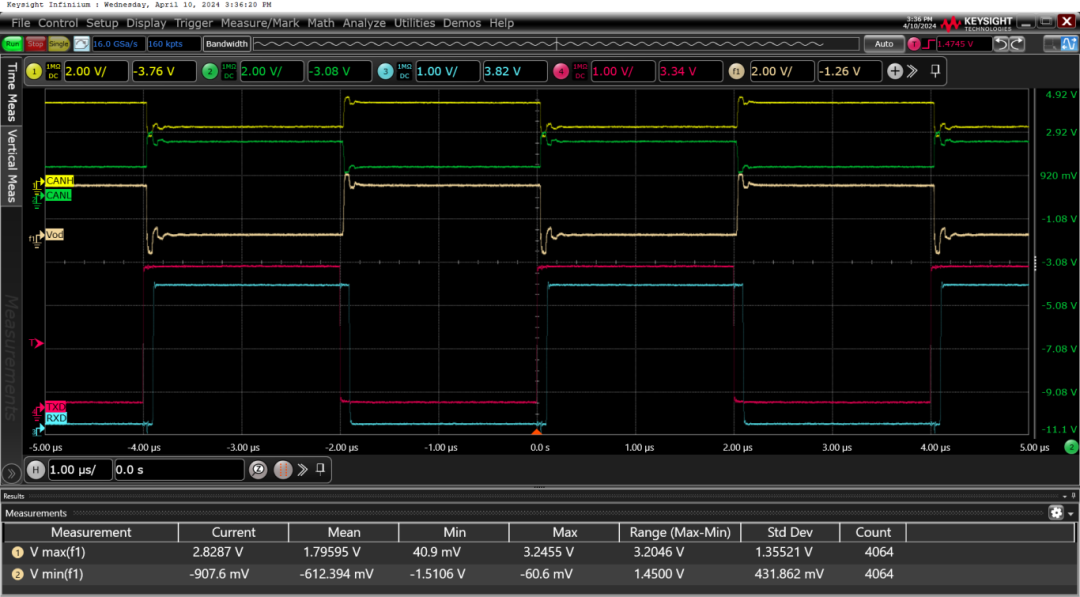This screenshot has height=597, width=1080.
Task: Click the Auto trigger mode button
Action: pyautogui.click(x=883, y=44)
